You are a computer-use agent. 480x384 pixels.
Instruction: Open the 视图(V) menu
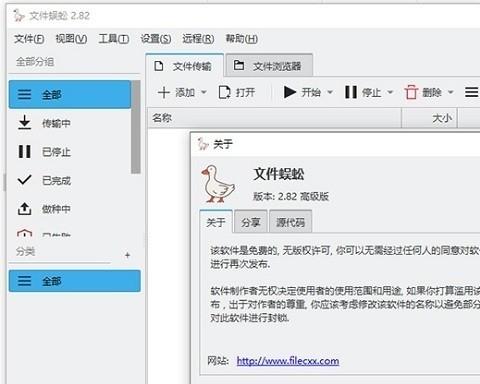pyautogui.click(x=71, y=39)
